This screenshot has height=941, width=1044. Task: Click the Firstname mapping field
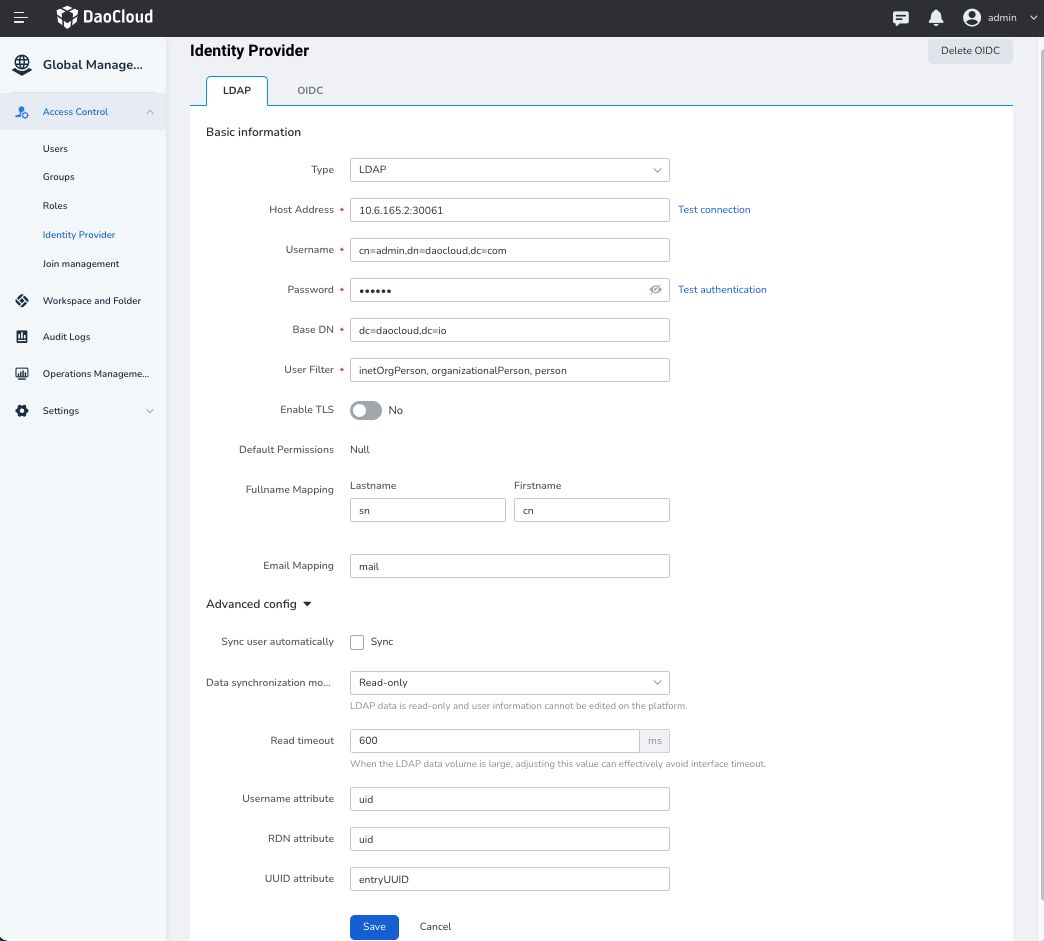(591, 510)
